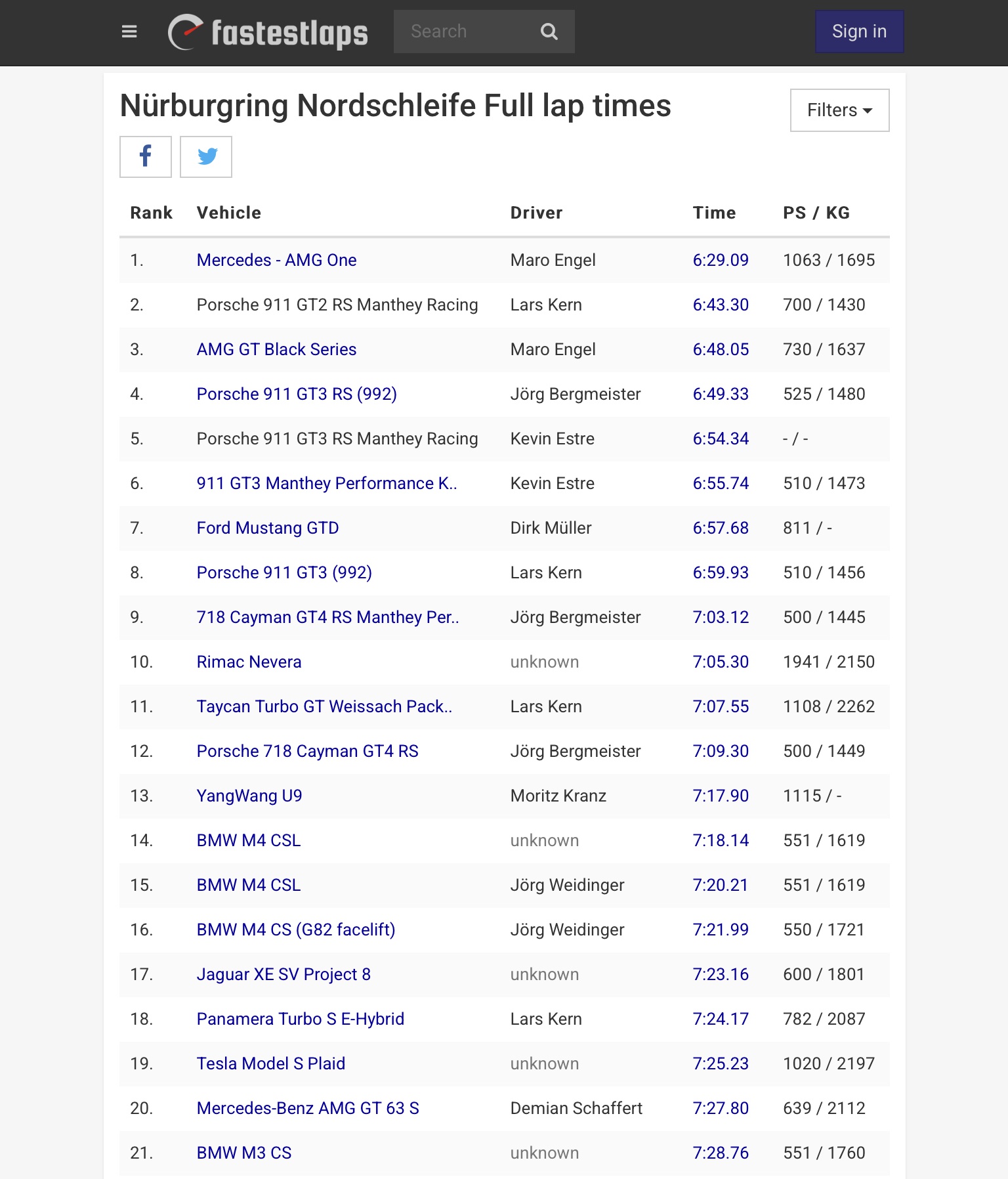Click the 6:29.09 lap time link
Viewport: 1008px width, 1179px height.
(721, 260)
